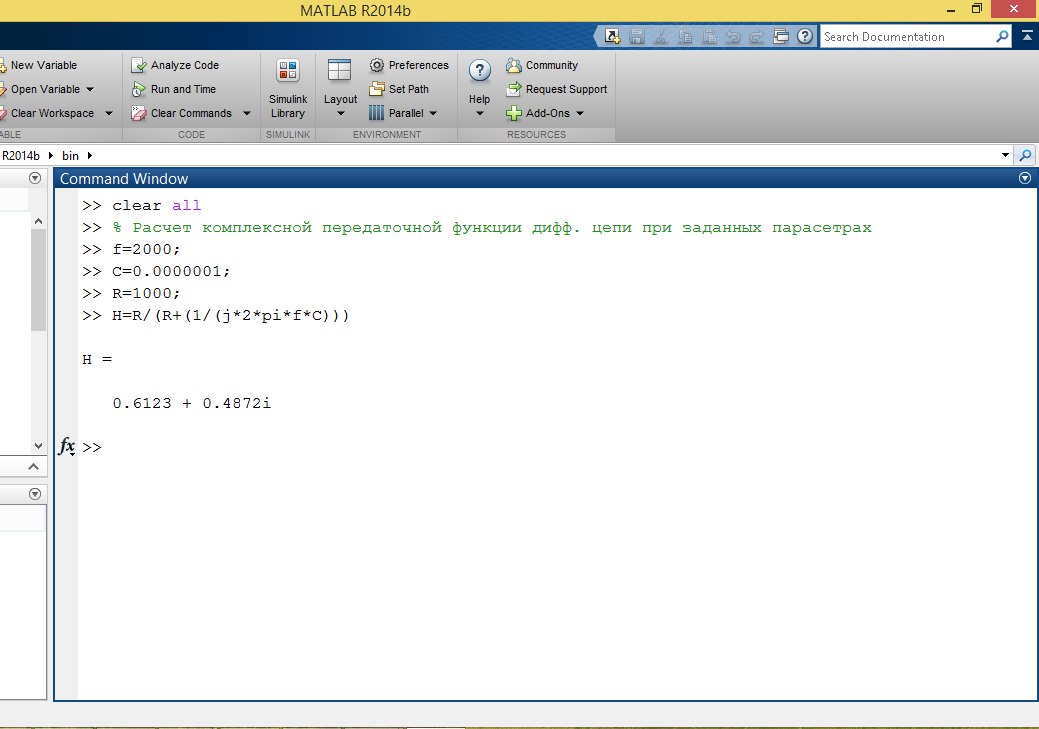Open the Help dropdown arrow
The image size is (1039, 729).
click(x=480, y=113)
